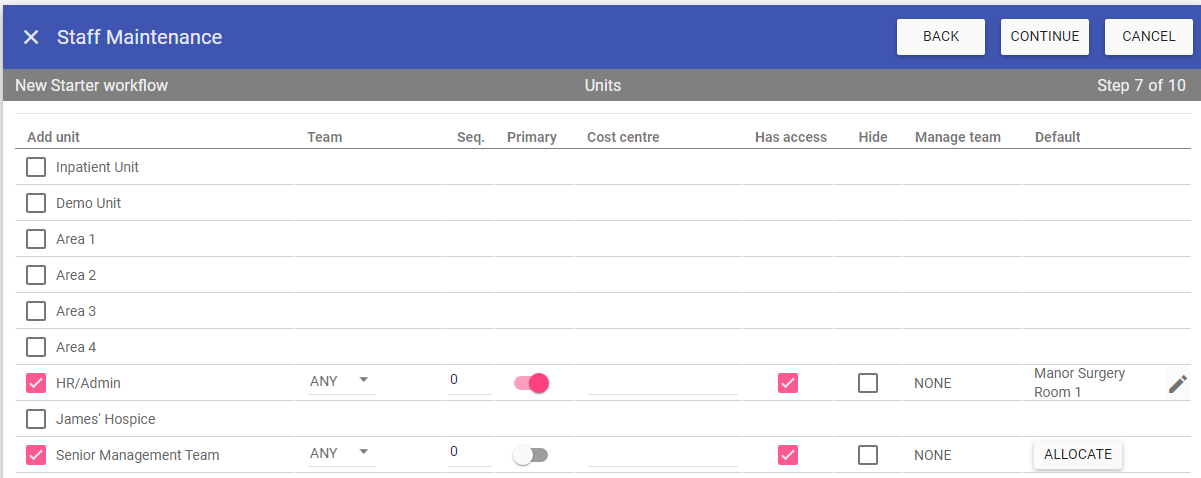The image size is (1201, 478).
Task: Expand Team dropdown for Senior Management Team
Action: [x=340, y=453]
